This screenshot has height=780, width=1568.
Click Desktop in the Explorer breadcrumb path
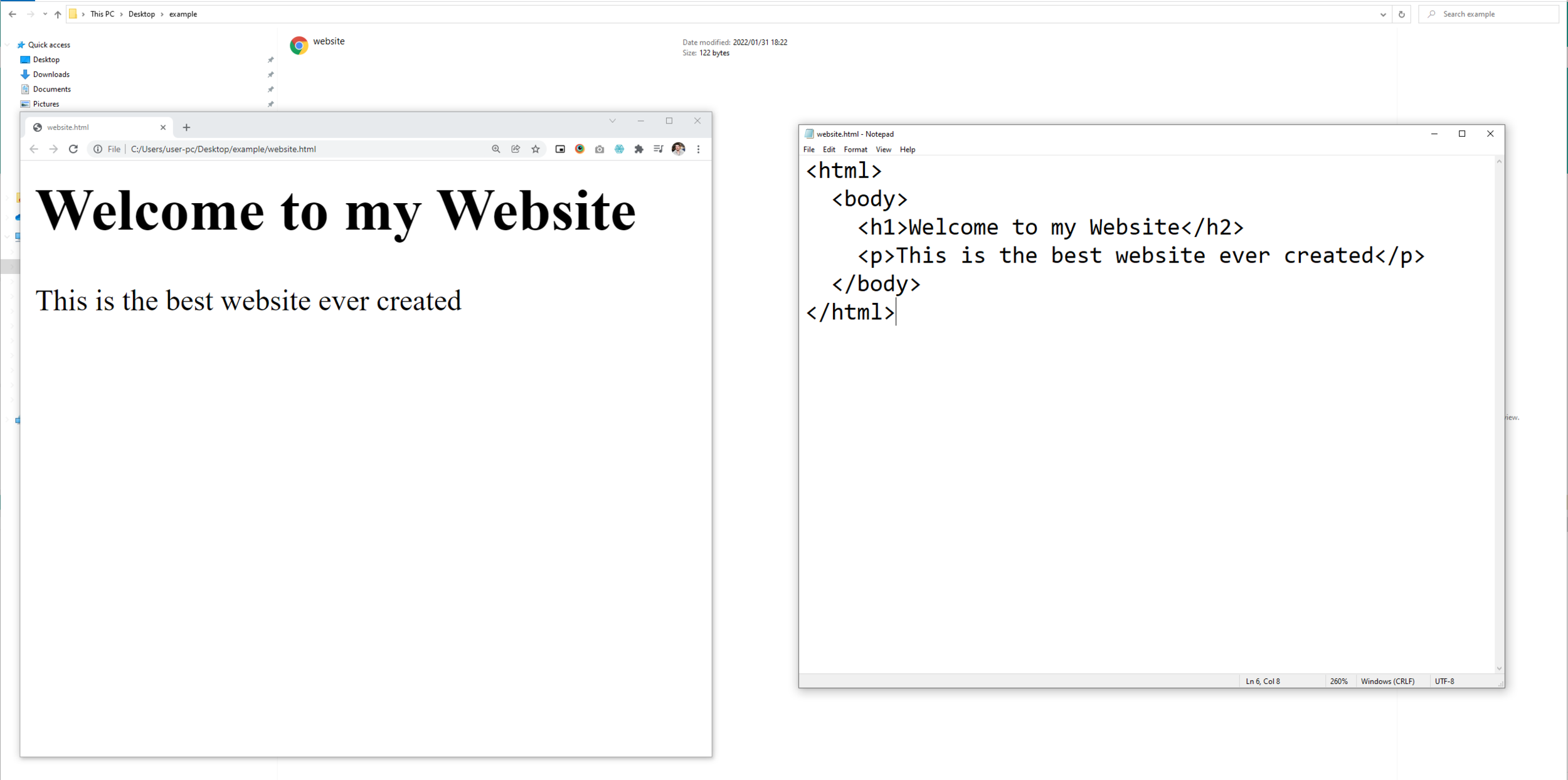coord(141,14)
